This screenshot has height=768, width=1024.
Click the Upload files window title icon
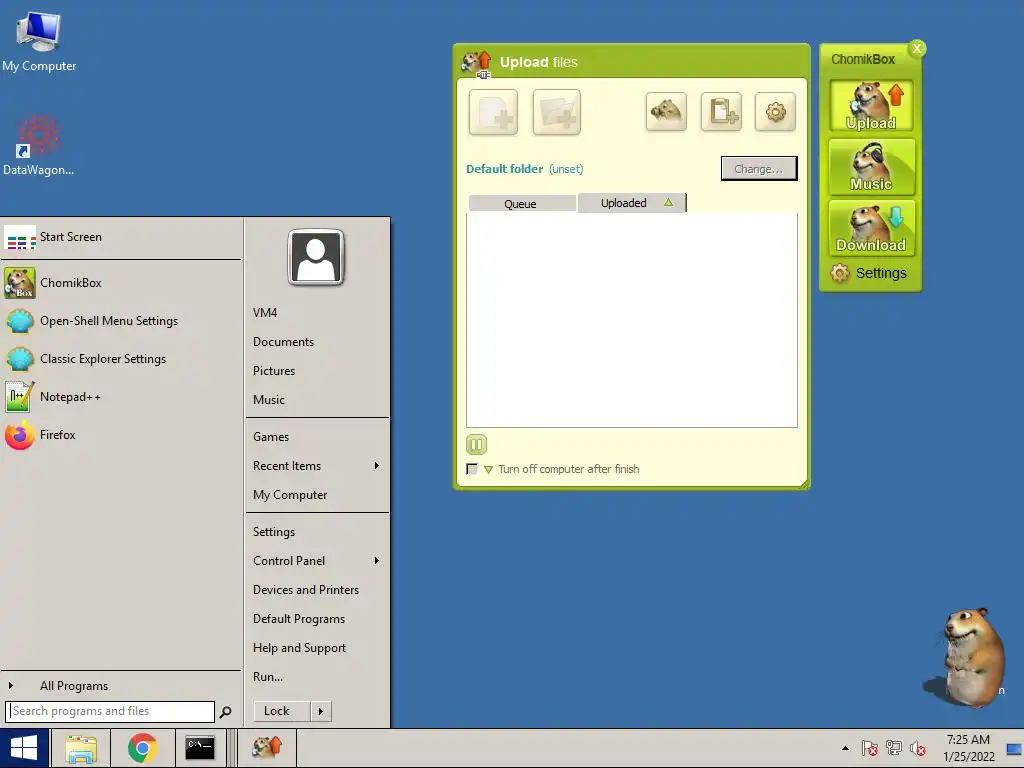point(476,63)
